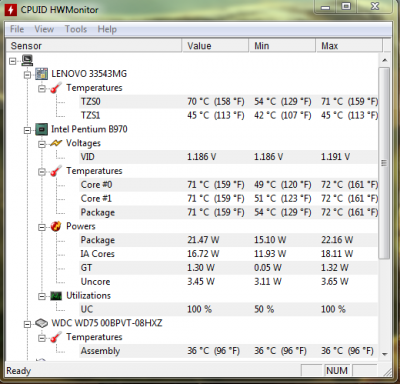Select the LENOVO 33543MG motherboard icon
Viewport: 400px width, 384px height.
tap(42, 74)
